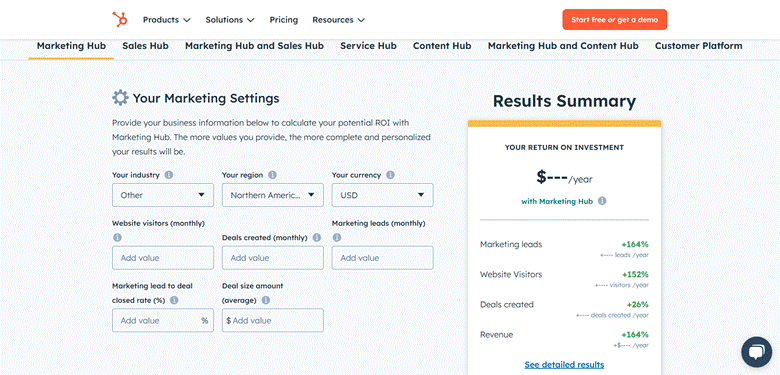Expand the Products menu
Image resolution: width=780 pixels, height=375 pixels.
(x=167, y=20)
